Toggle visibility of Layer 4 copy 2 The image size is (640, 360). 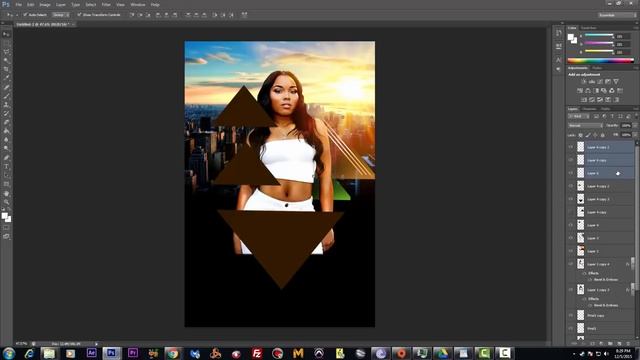click(x=571, y=186)
